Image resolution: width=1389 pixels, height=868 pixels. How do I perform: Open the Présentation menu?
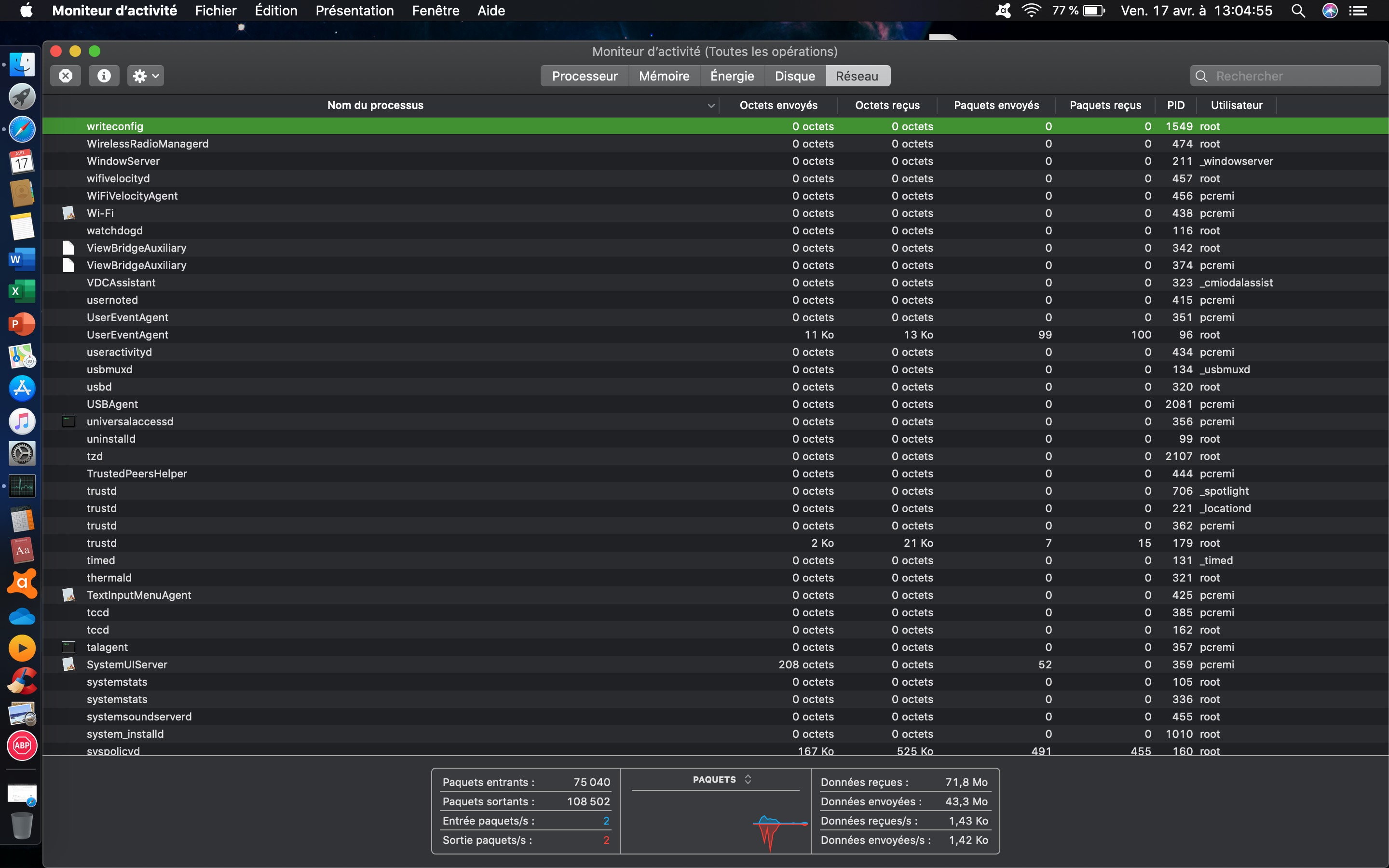pyautogui.click(x=354, y=11)
